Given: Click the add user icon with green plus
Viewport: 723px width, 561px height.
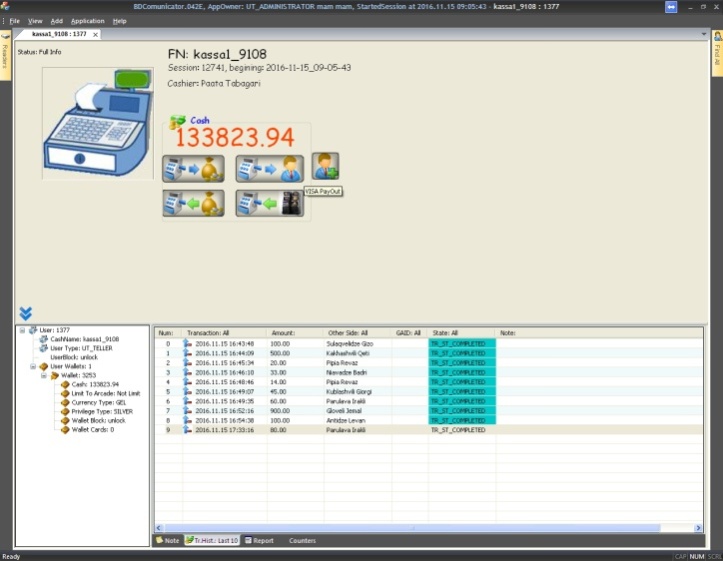Looking at the screenshot, I should click(x=325, y=165).
